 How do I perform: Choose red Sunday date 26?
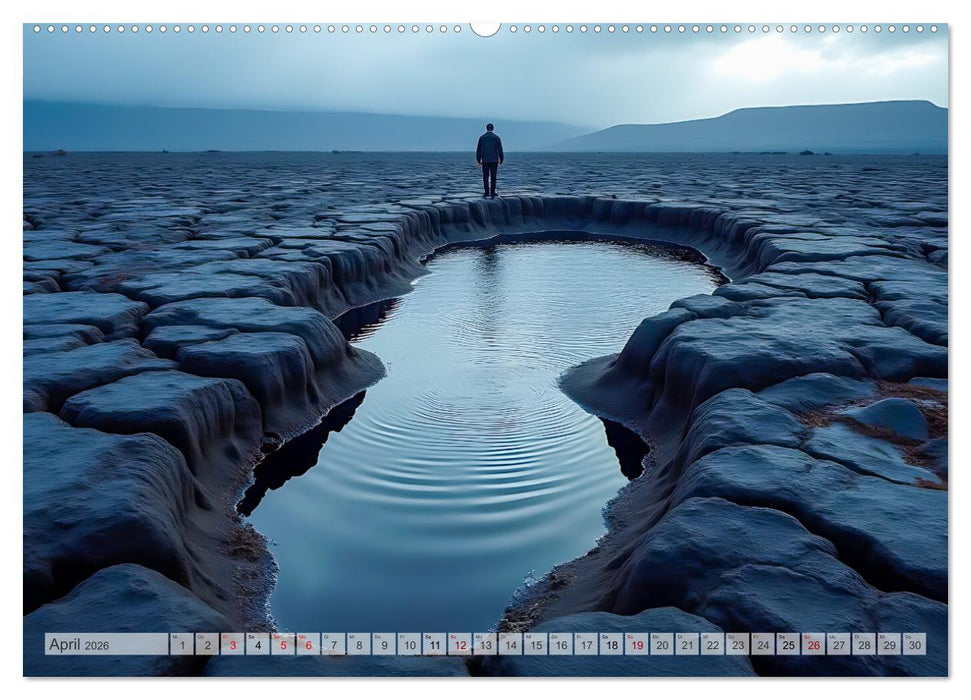[813, 645]
